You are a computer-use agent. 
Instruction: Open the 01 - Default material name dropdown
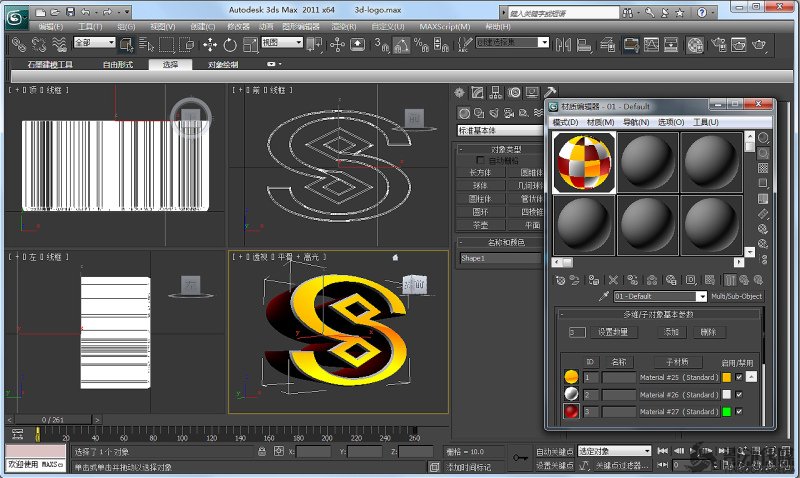tap(702, 297)
